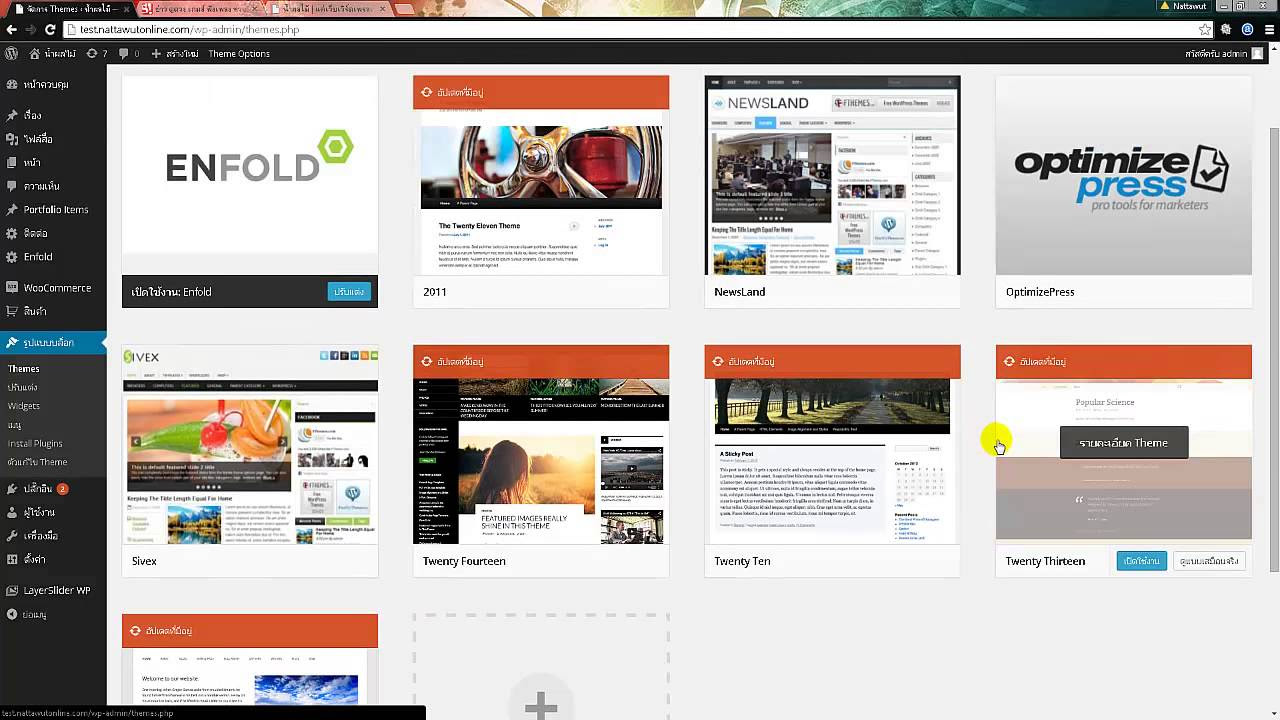Open Theme Options in admin bar
The height and width of the screenshot is (720, 1280).
239,53
